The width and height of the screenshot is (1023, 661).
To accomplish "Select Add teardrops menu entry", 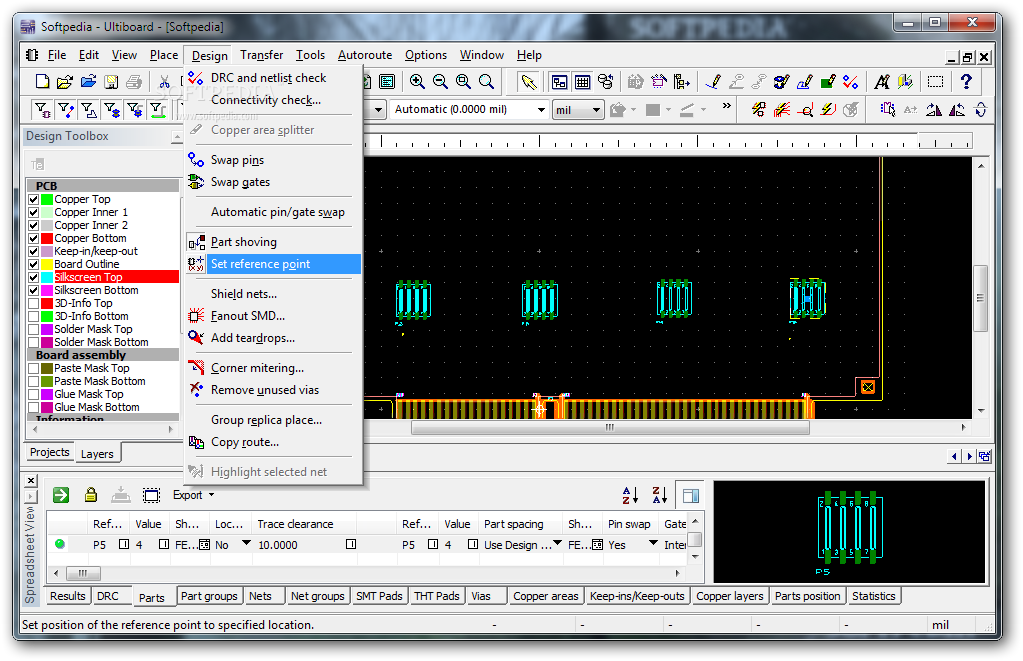I will pos(273,338).
